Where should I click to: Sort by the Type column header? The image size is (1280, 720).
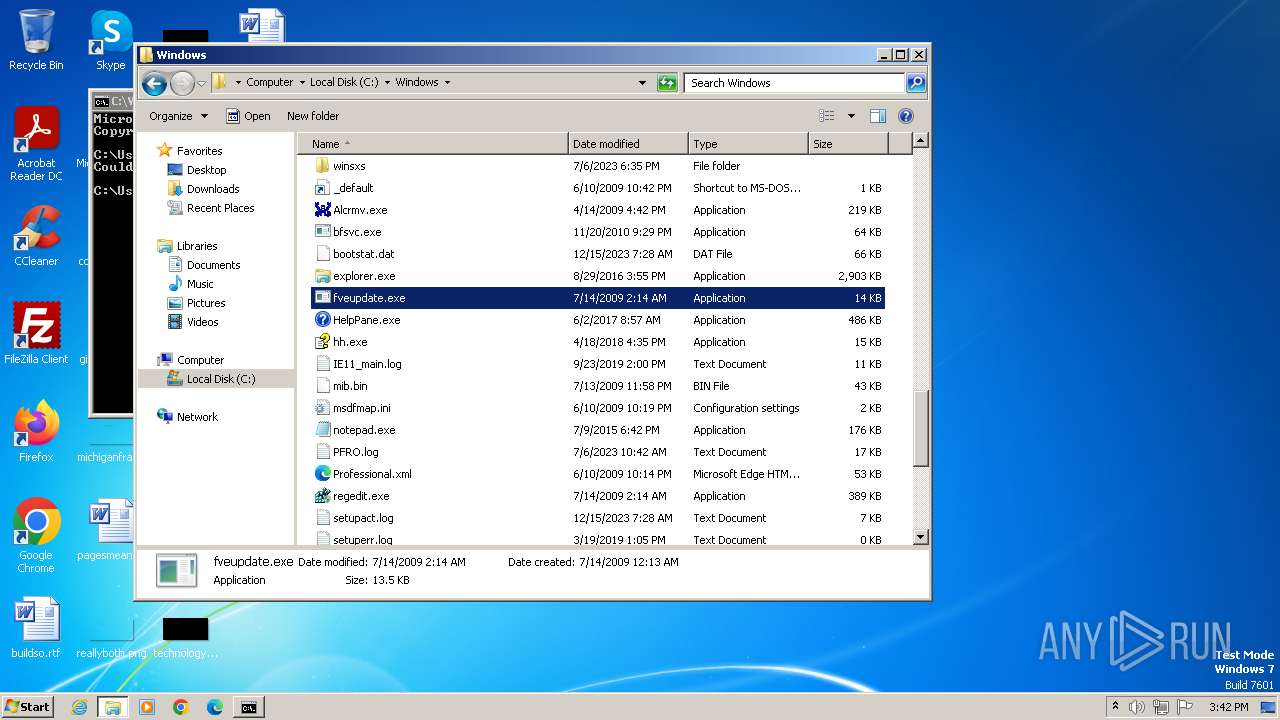pos(748,144)
